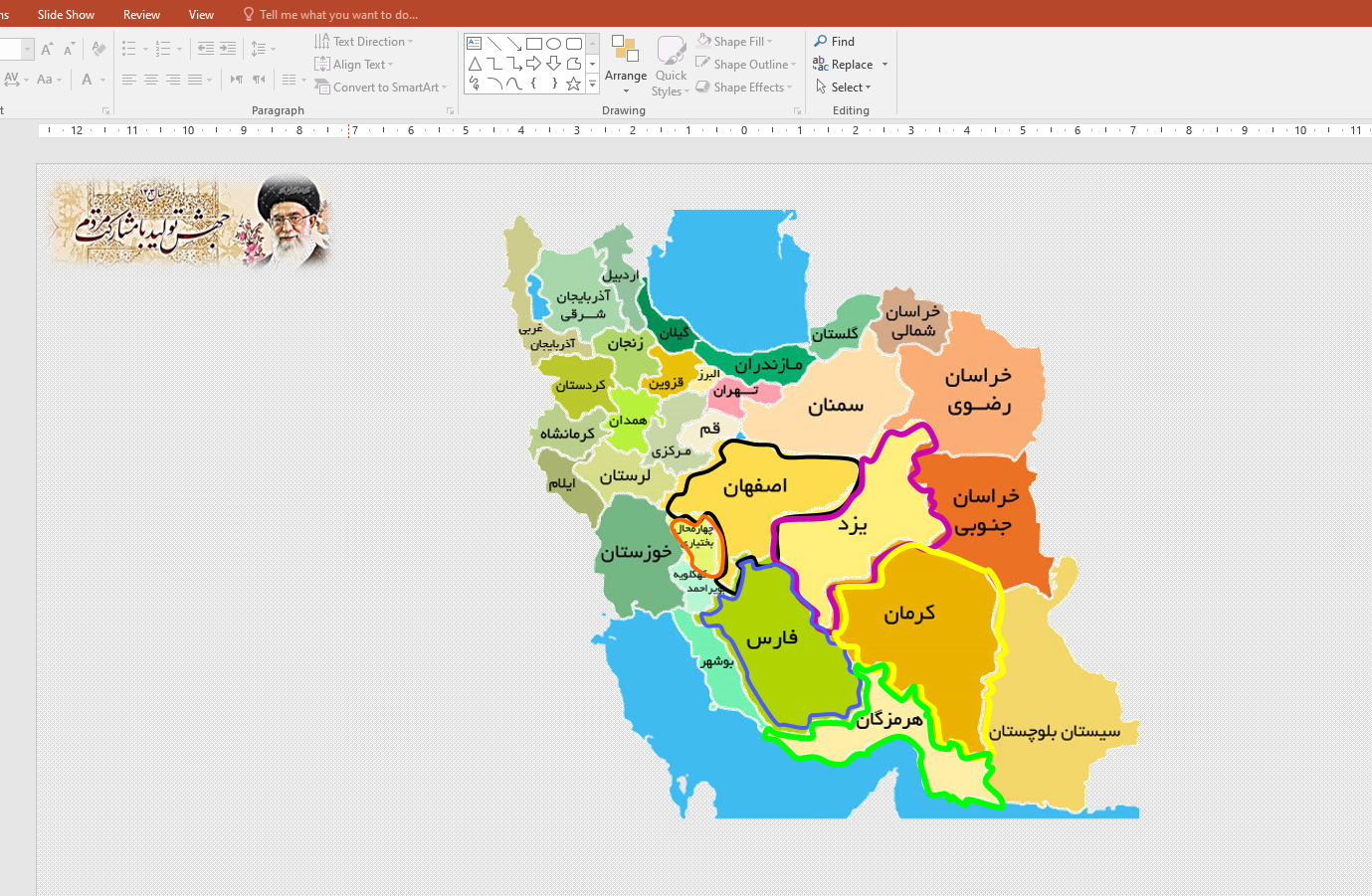
Task: Expand the shapes gallery More arrow
Action: click(593, 85)
